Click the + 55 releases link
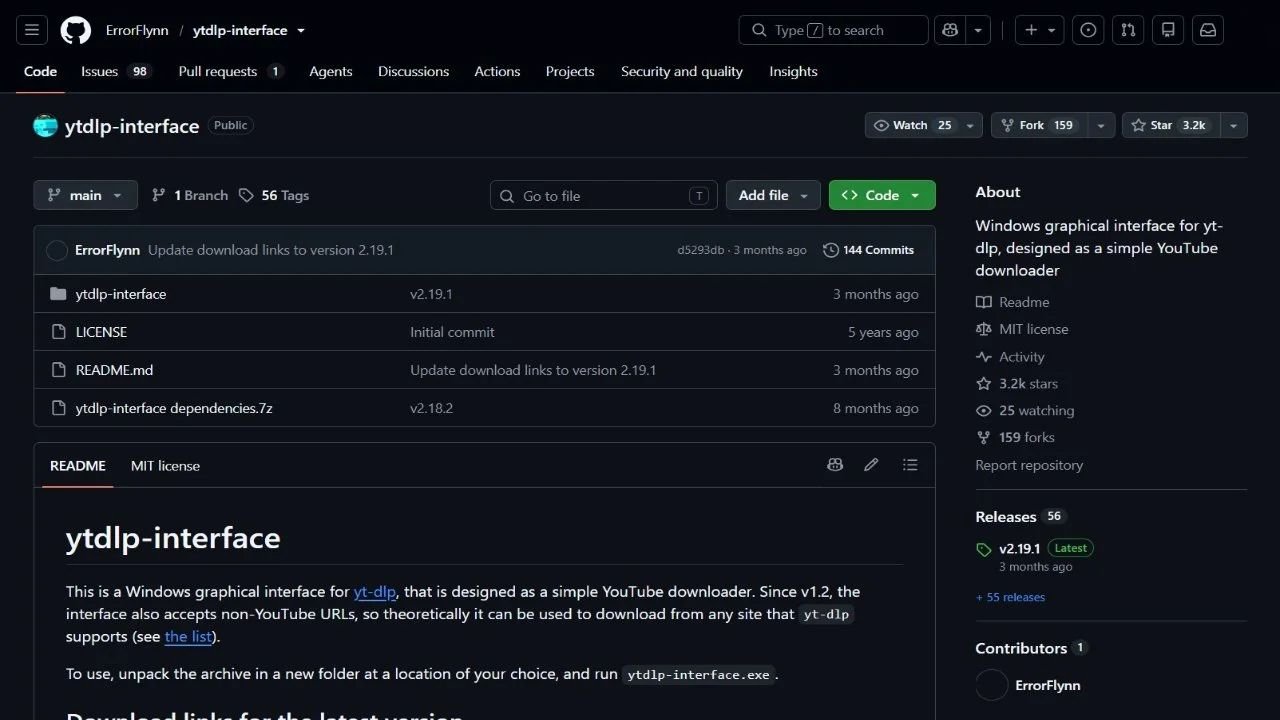This screenshot has height=720, width=1280. click(1010, 597)
